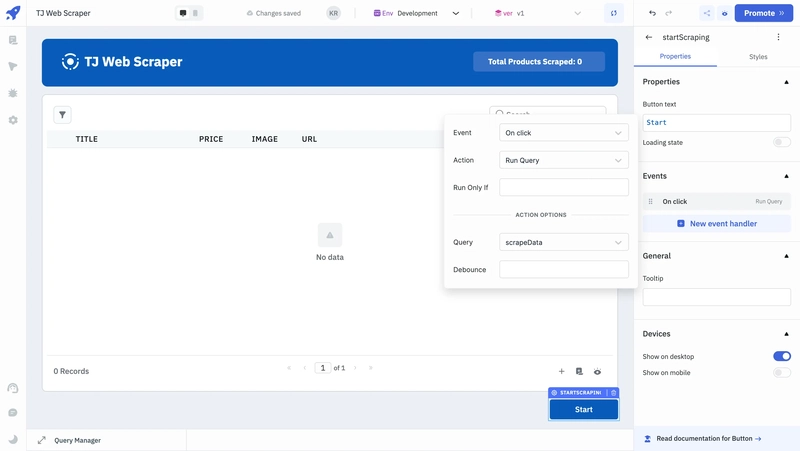Screen dimensions: 800x451
Task: Toggle the Loading state switch
Action: pyautogui.click(x=782, y=142)
